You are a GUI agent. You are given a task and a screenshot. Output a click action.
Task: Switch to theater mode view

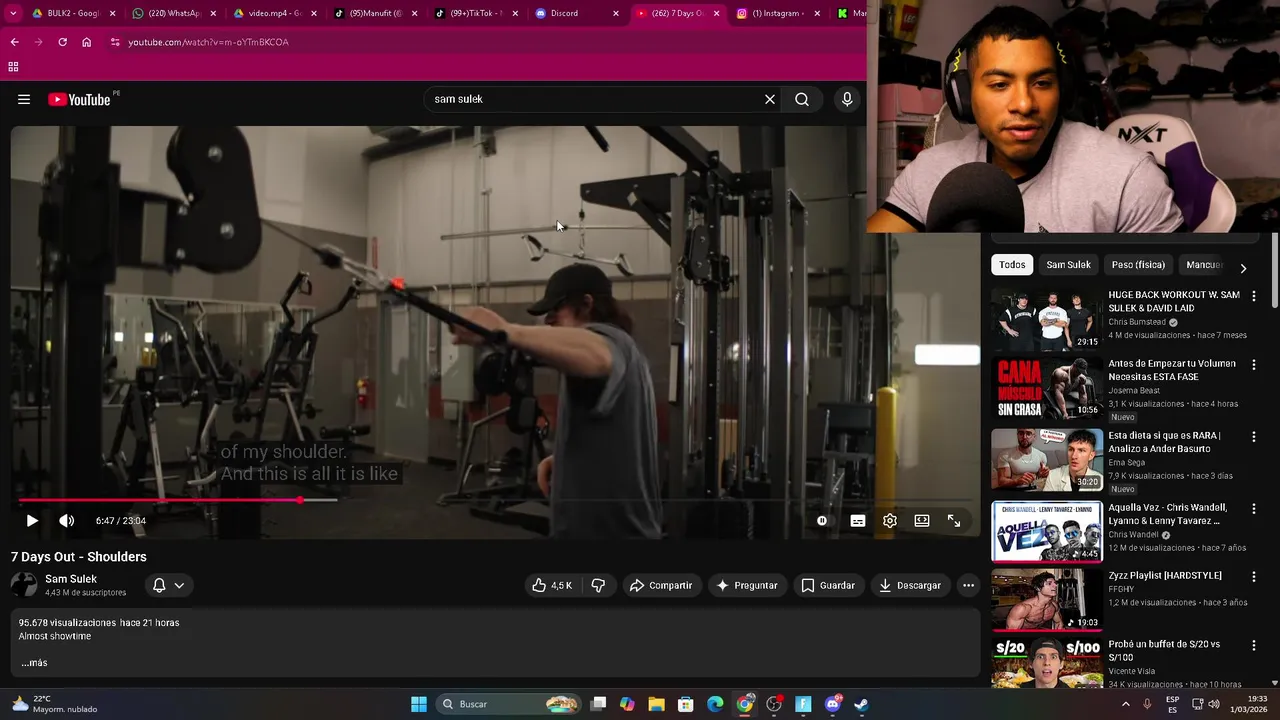922,520
